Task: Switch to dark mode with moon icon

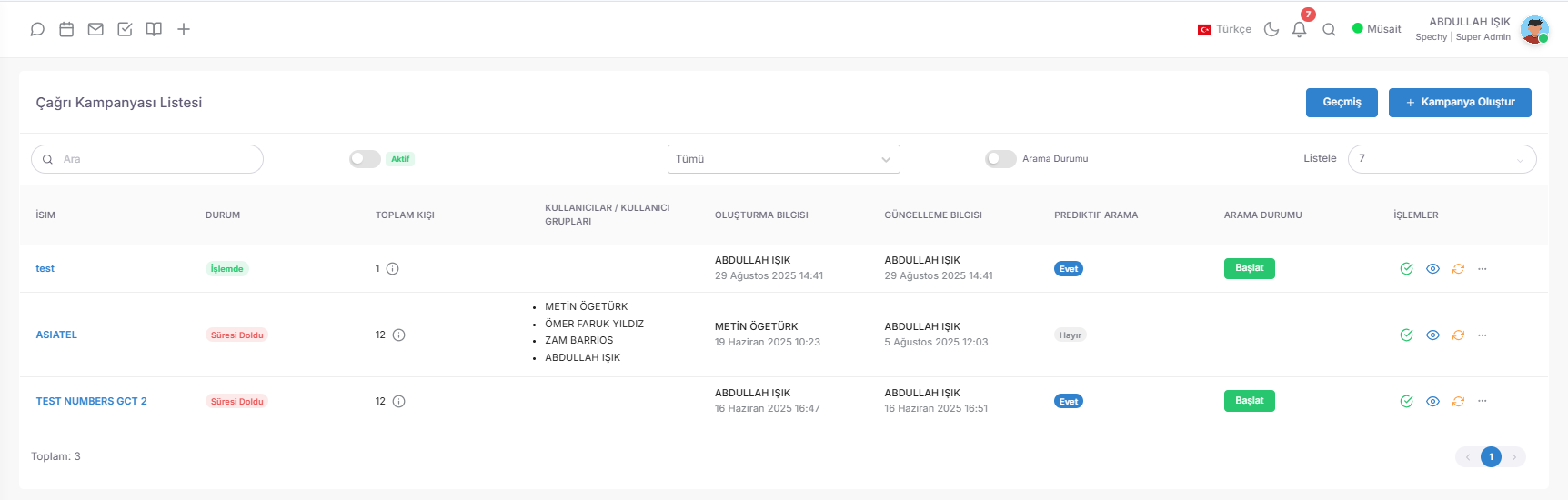Action: pyautogui.click(x=1271, y=29)
